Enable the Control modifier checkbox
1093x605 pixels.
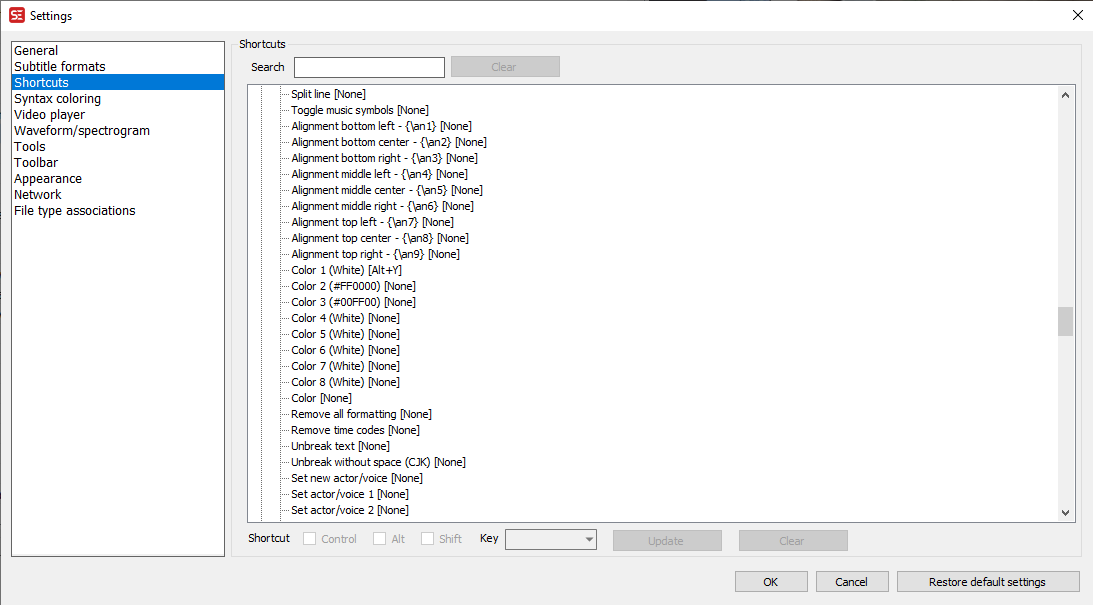point(309,538)
